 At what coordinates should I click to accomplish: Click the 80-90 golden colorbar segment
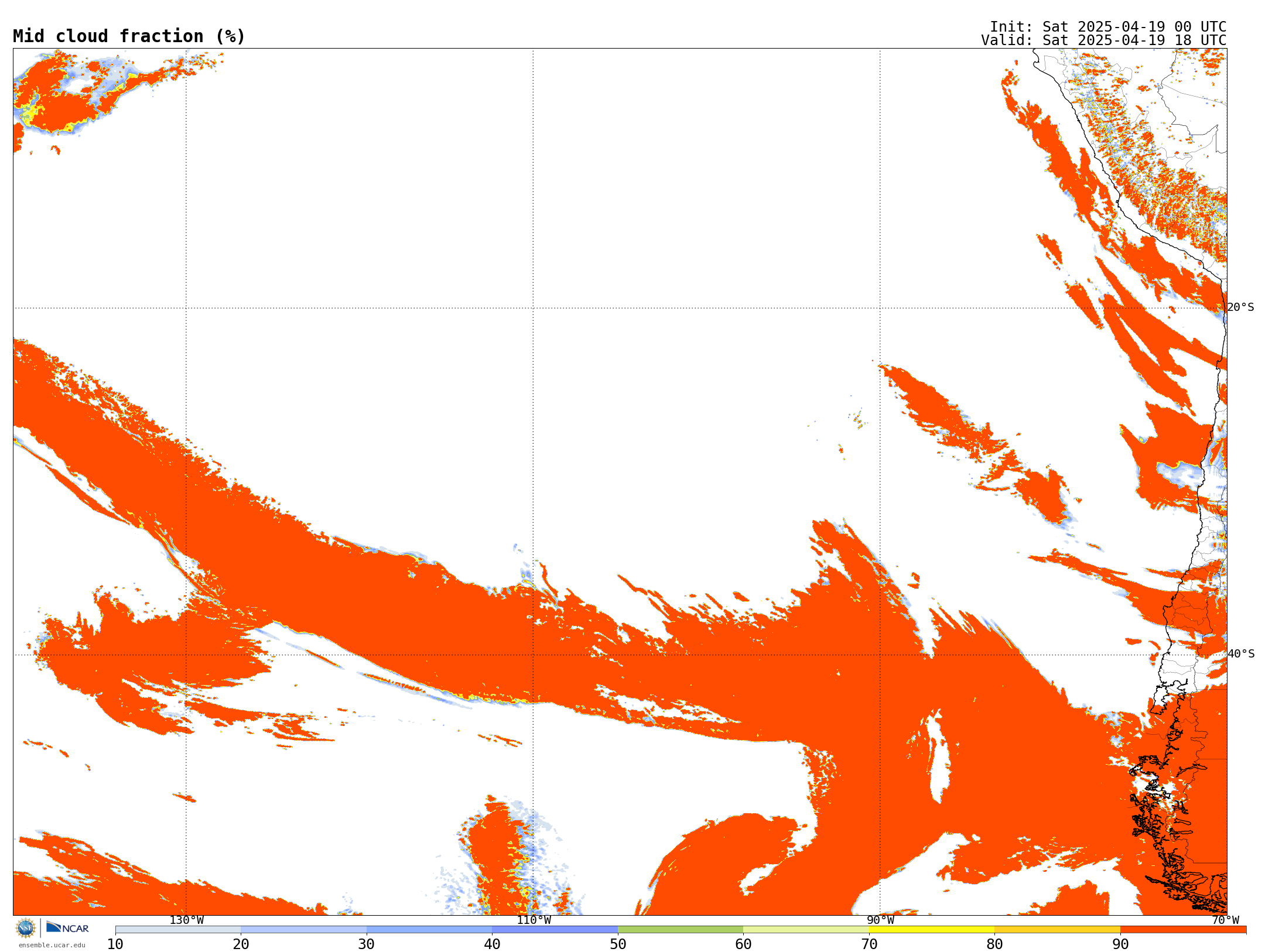(1057, 930)
